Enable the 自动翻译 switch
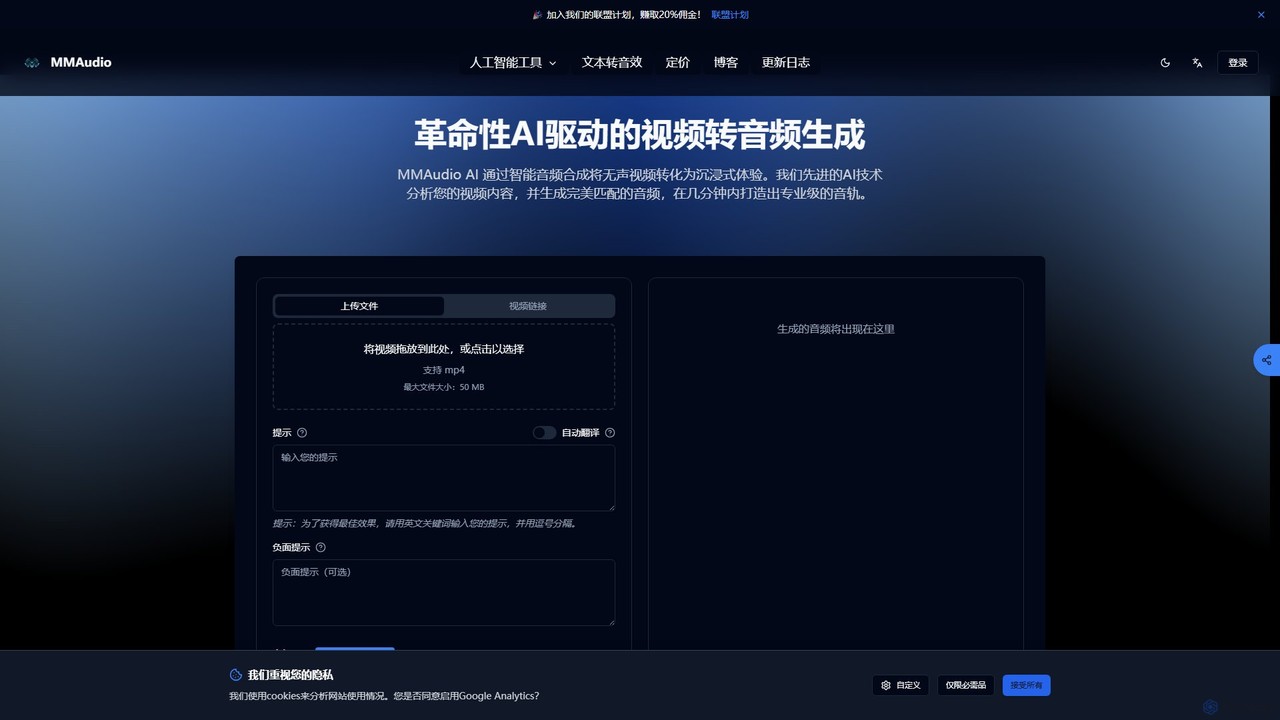The image size is (1280, 720). coord(544,433)
